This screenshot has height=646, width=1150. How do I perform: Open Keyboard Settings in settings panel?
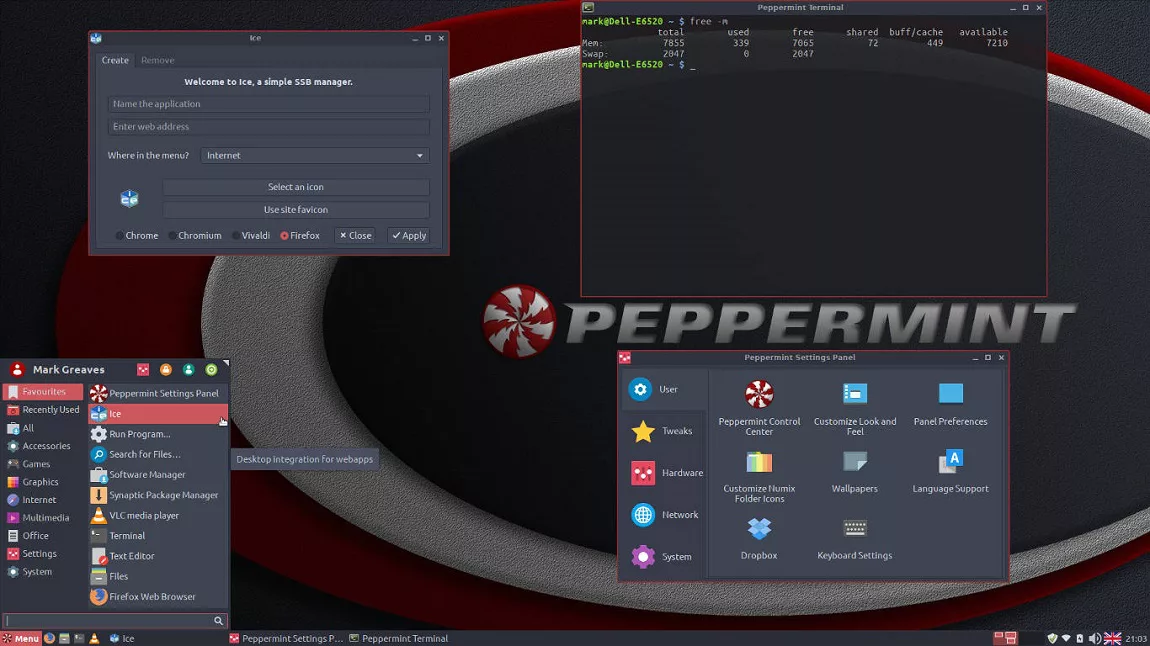pos(854,538)
